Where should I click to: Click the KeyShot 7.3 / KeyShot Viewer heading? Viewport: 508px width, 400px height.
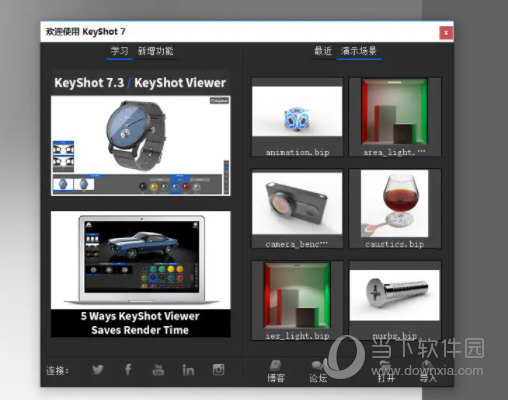(x=140, y=83)
